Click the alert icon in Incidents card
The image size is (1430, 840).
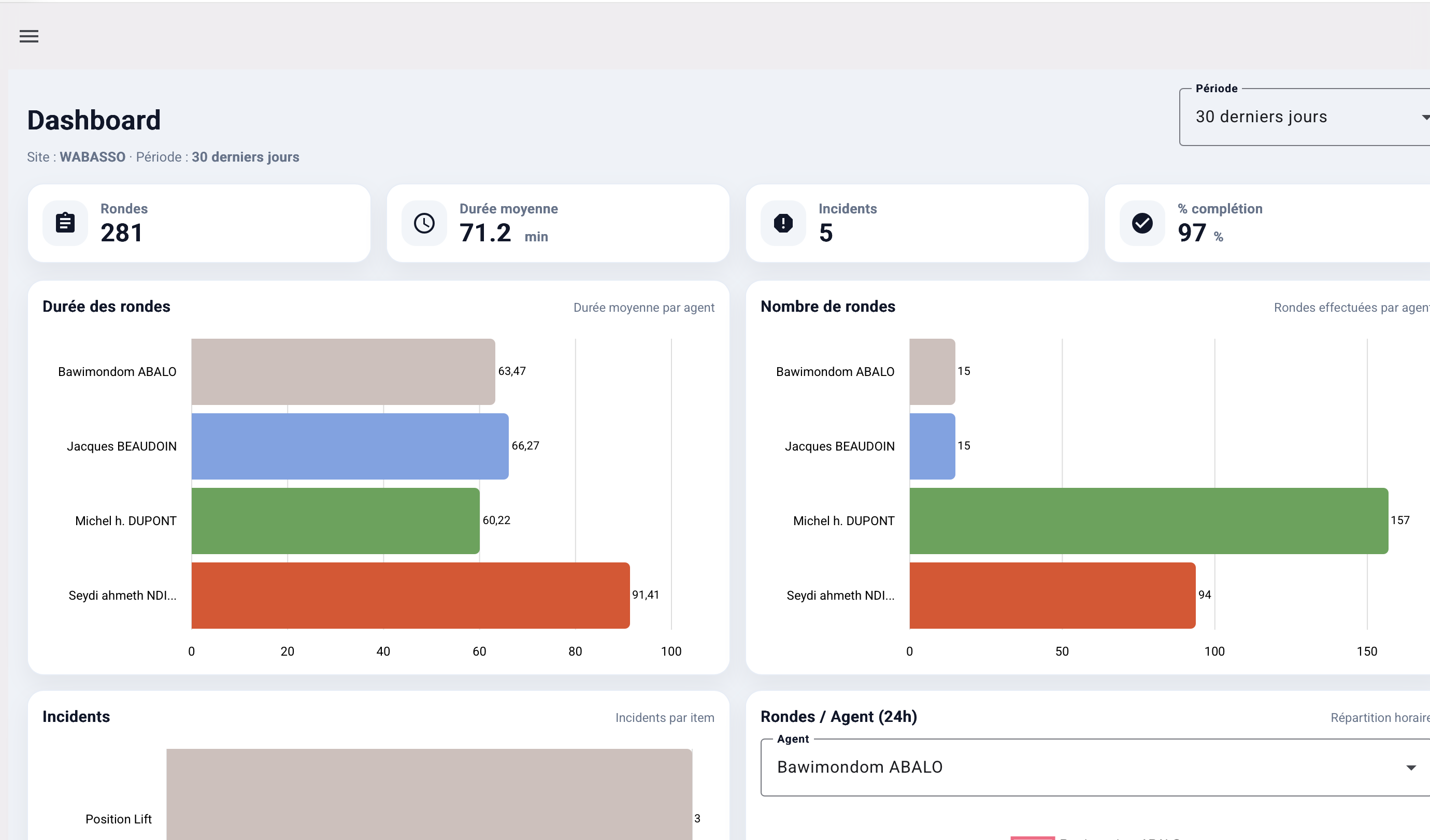783,223
